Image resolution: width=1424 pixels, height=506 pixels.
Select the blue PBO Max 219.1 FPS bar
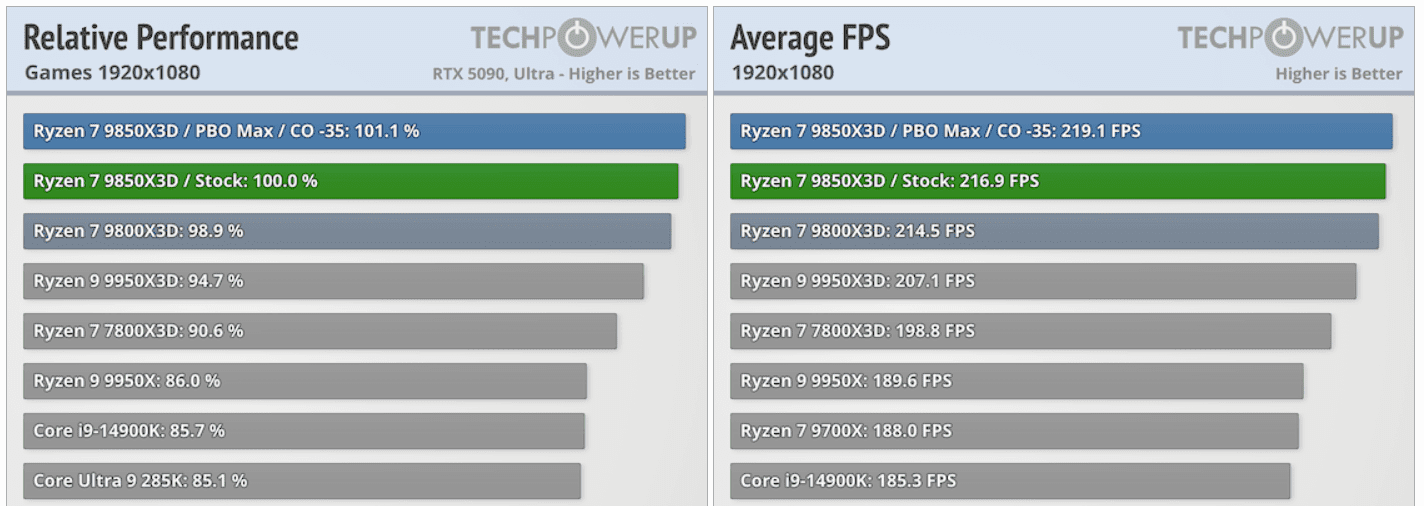coord(1061,131)
